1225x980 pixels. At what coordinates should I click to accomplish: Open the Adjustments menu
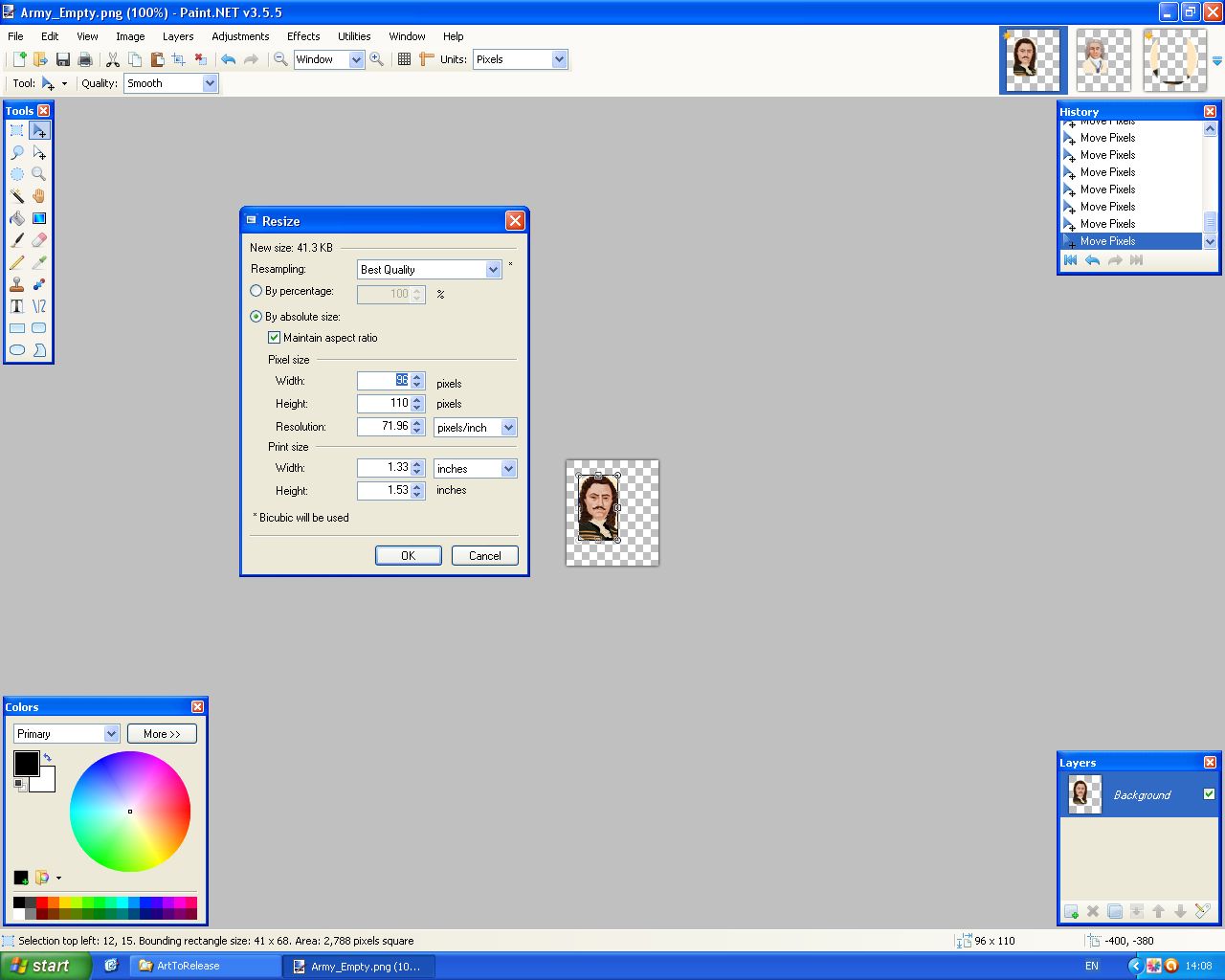240,36
